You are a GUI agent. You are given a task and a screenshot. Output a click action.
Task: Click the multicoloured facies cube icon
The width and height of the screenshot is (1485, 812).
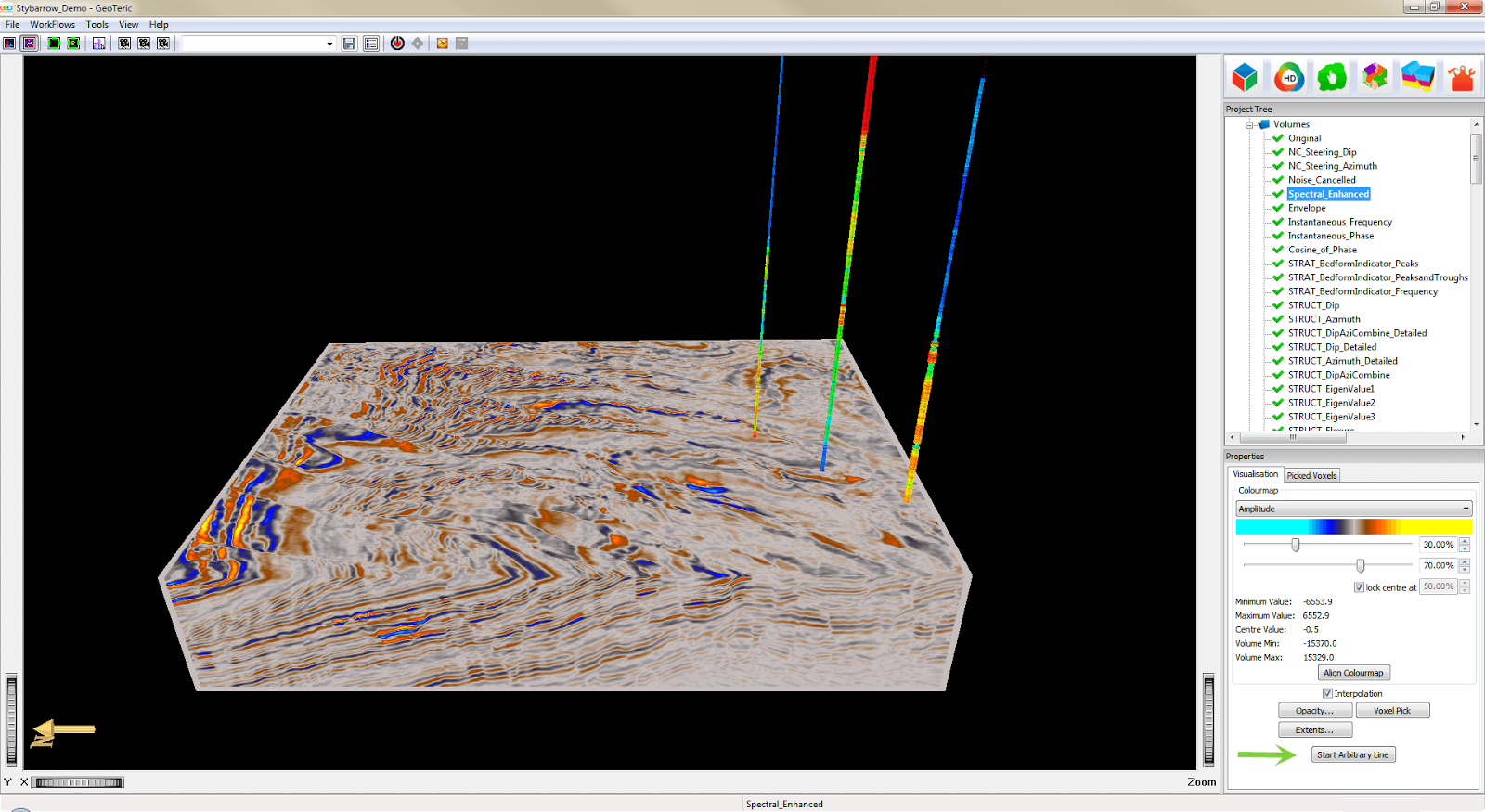tap(1375, 78)
